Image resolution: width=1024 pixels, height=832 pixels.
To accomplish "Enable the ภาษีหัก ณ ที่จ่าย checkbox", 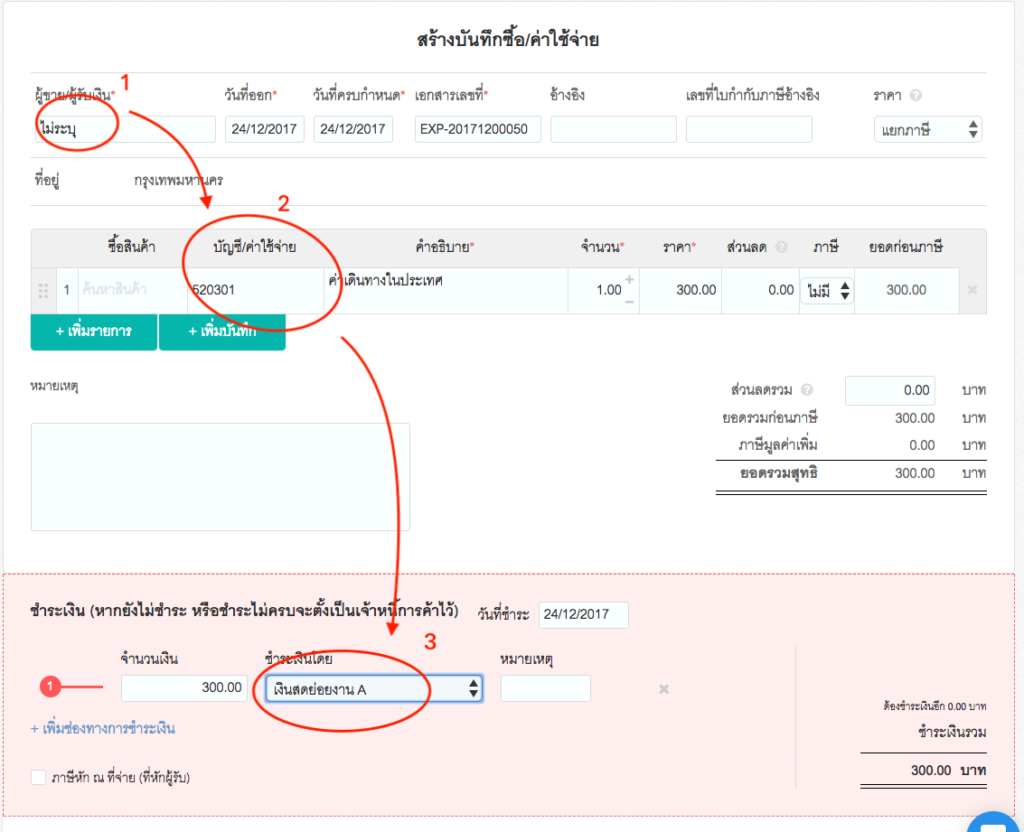I will [37, 777].
